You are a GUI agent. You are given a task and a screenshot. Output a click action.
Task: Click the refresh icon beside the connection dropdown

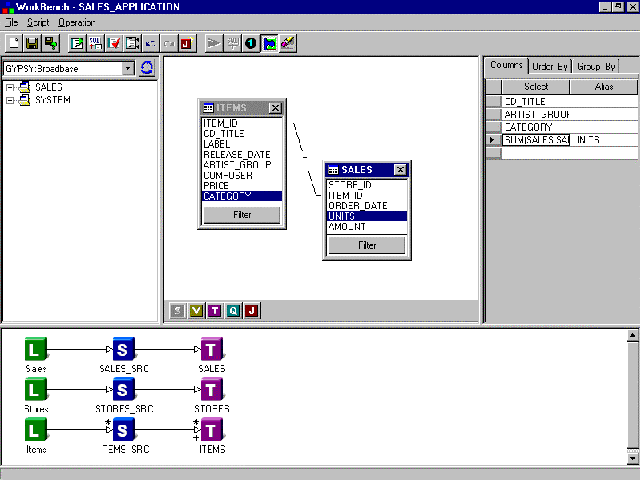tap(147, 68)
